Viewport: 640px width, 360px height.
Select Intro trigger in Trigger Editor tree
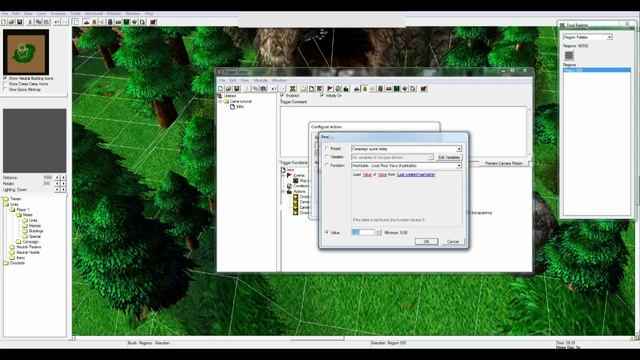pyautogui.click(x=240, y=107)
